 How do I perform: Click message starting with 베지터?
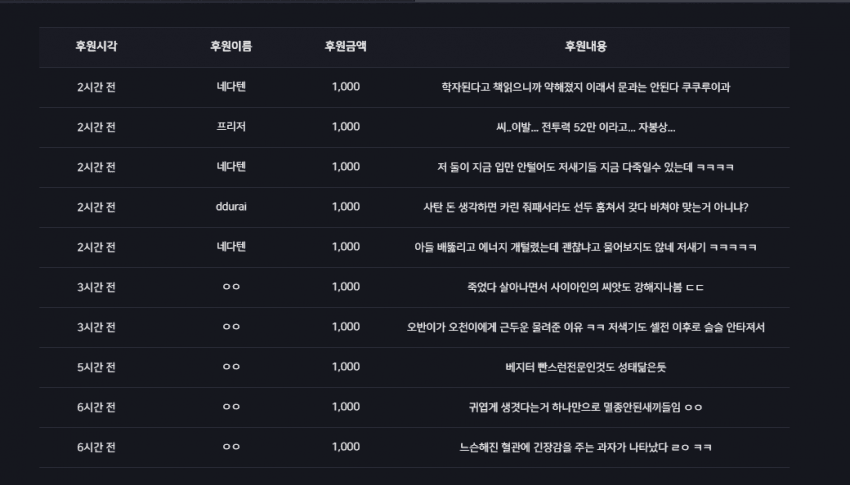[x=585, y=367]
